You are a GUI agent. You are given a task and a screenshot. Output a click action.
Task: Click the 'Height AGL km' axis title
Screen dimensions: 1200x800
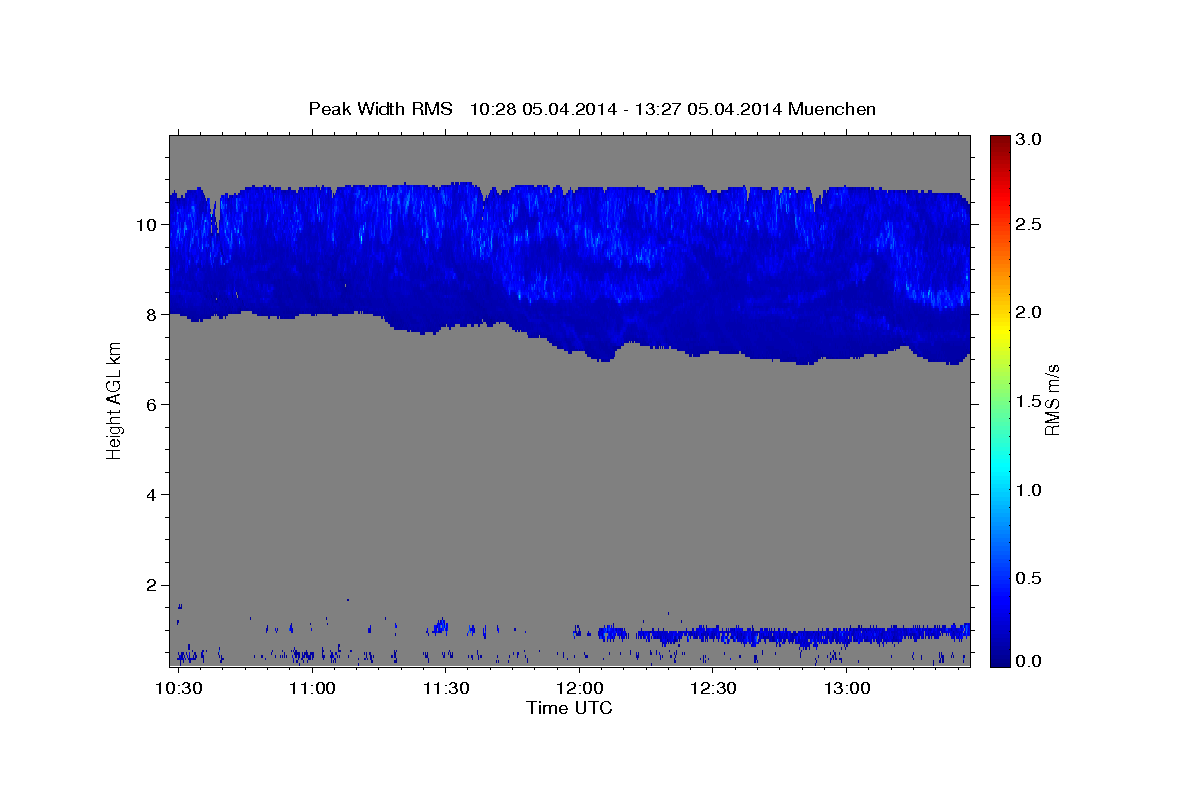coord(114,401)
